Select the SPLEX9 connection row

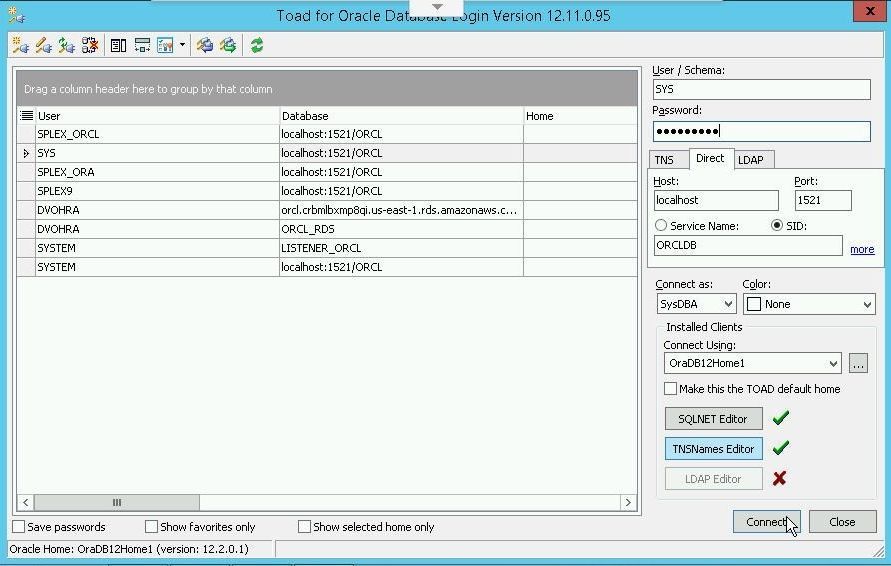(327, 191)
